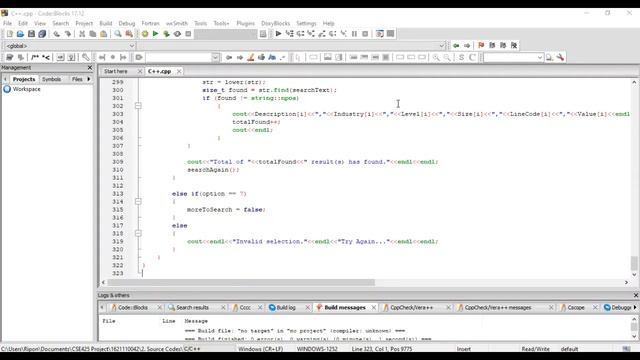This screenshot has height=360, width=640.
Task: Collapse the code block at line 318
Action: pos(138,233)
